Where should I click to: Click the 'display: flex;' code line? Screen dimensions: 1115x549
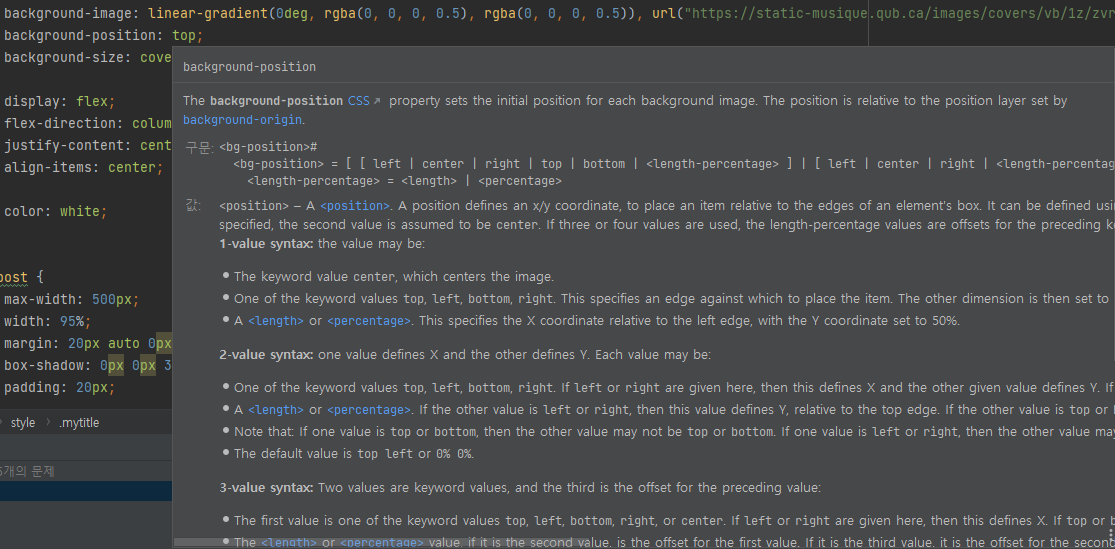pos(59,101)
